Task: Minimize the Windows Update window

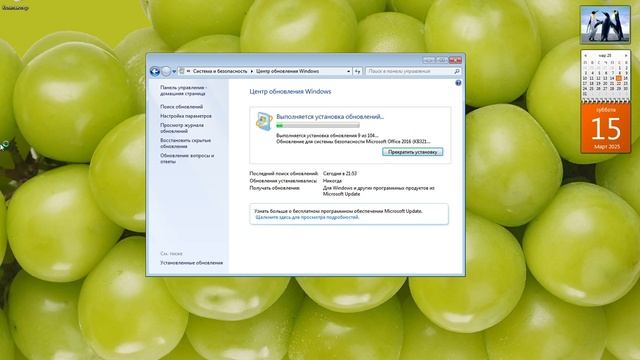Action: point(429,60)
